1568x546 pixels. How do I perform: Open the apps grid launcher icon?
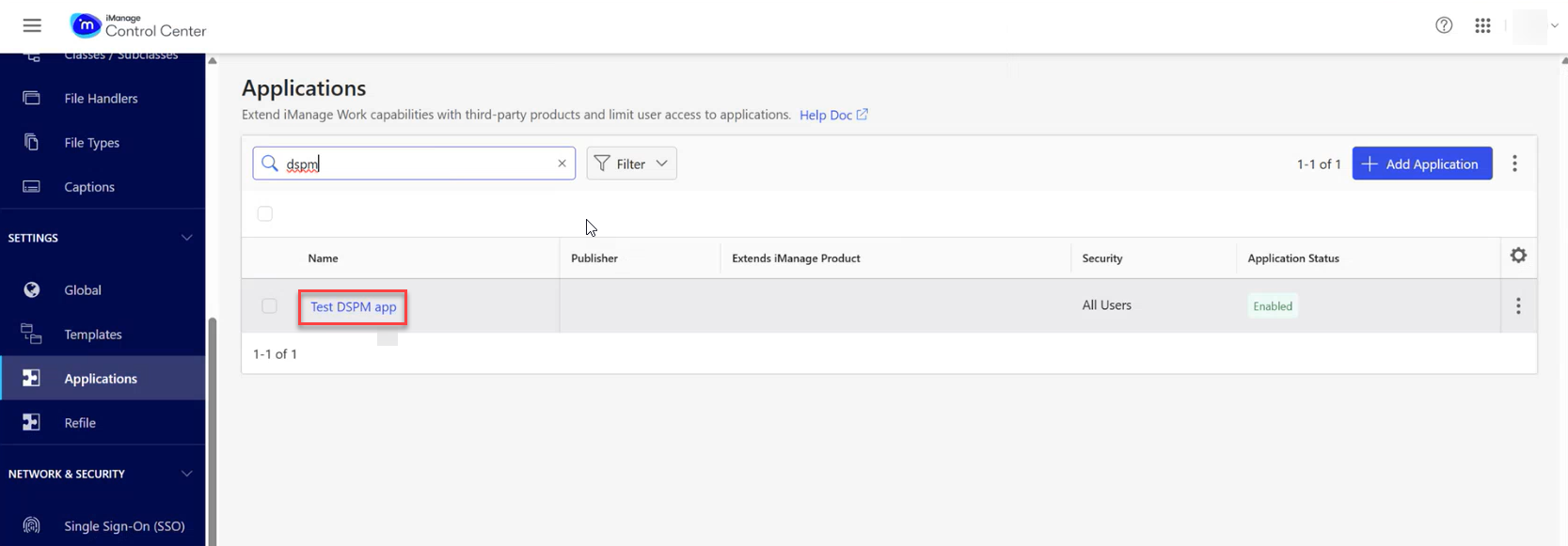tap(1482, 25)
